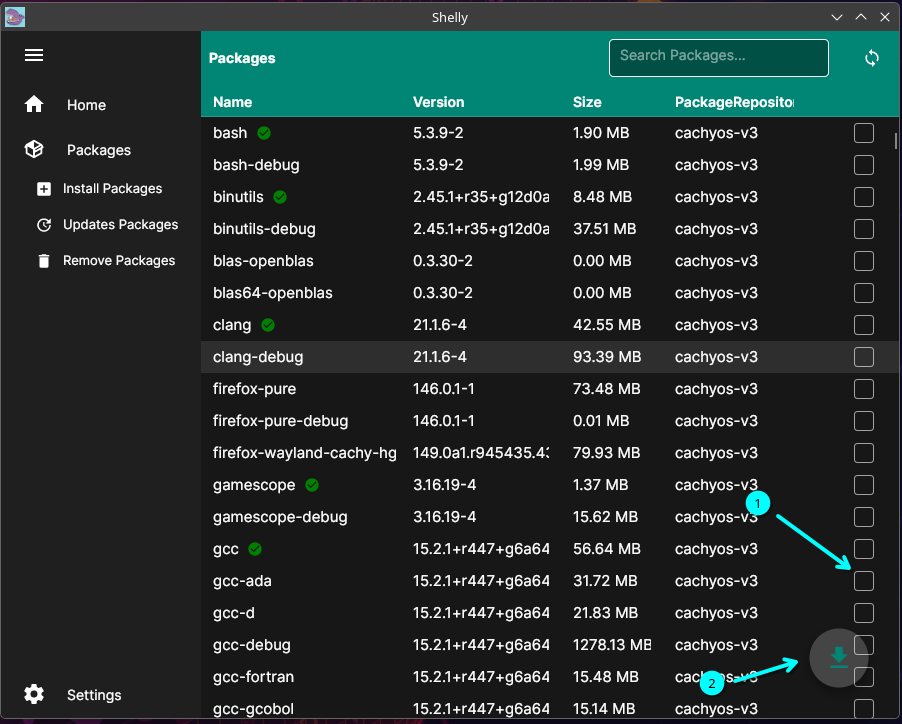This screenshot has width=902, height=724.
Task: Click the Packages cube icon
Action: click(x=34, y=150)
